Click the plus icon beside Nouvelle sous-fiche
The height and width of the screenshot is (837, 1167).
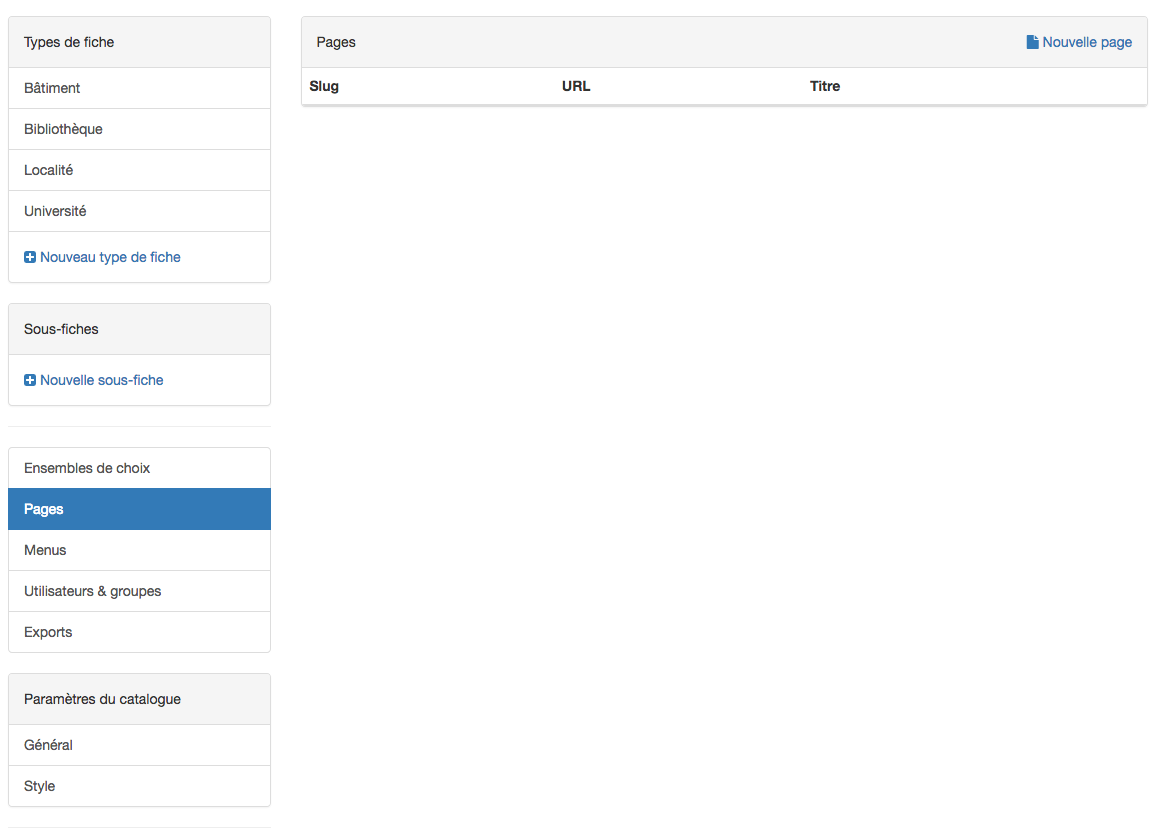30,381
